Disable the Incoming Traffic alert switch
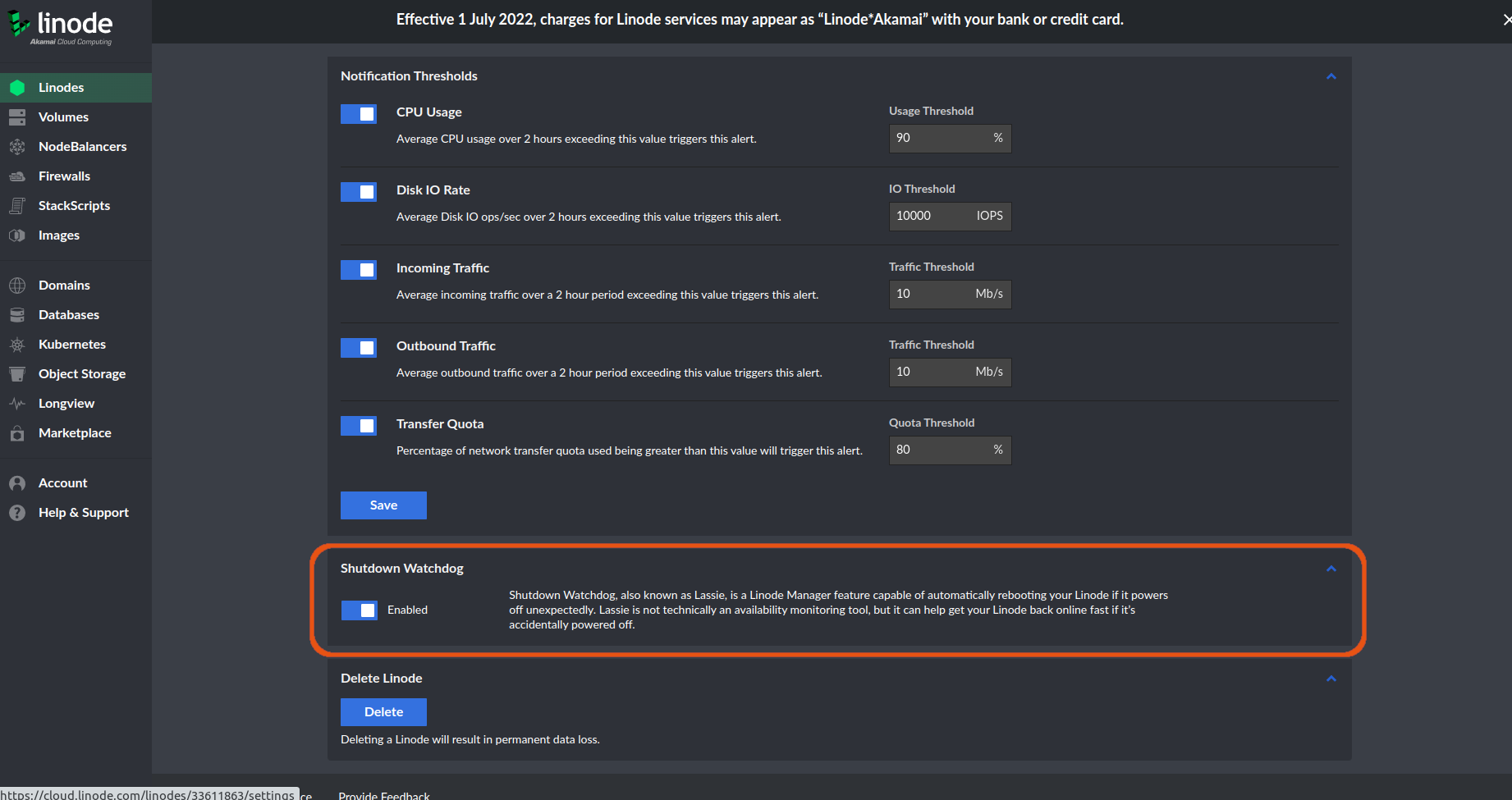Image resolution: width=1512 pixels, height=800 pixels. click(x=359, y=269)
